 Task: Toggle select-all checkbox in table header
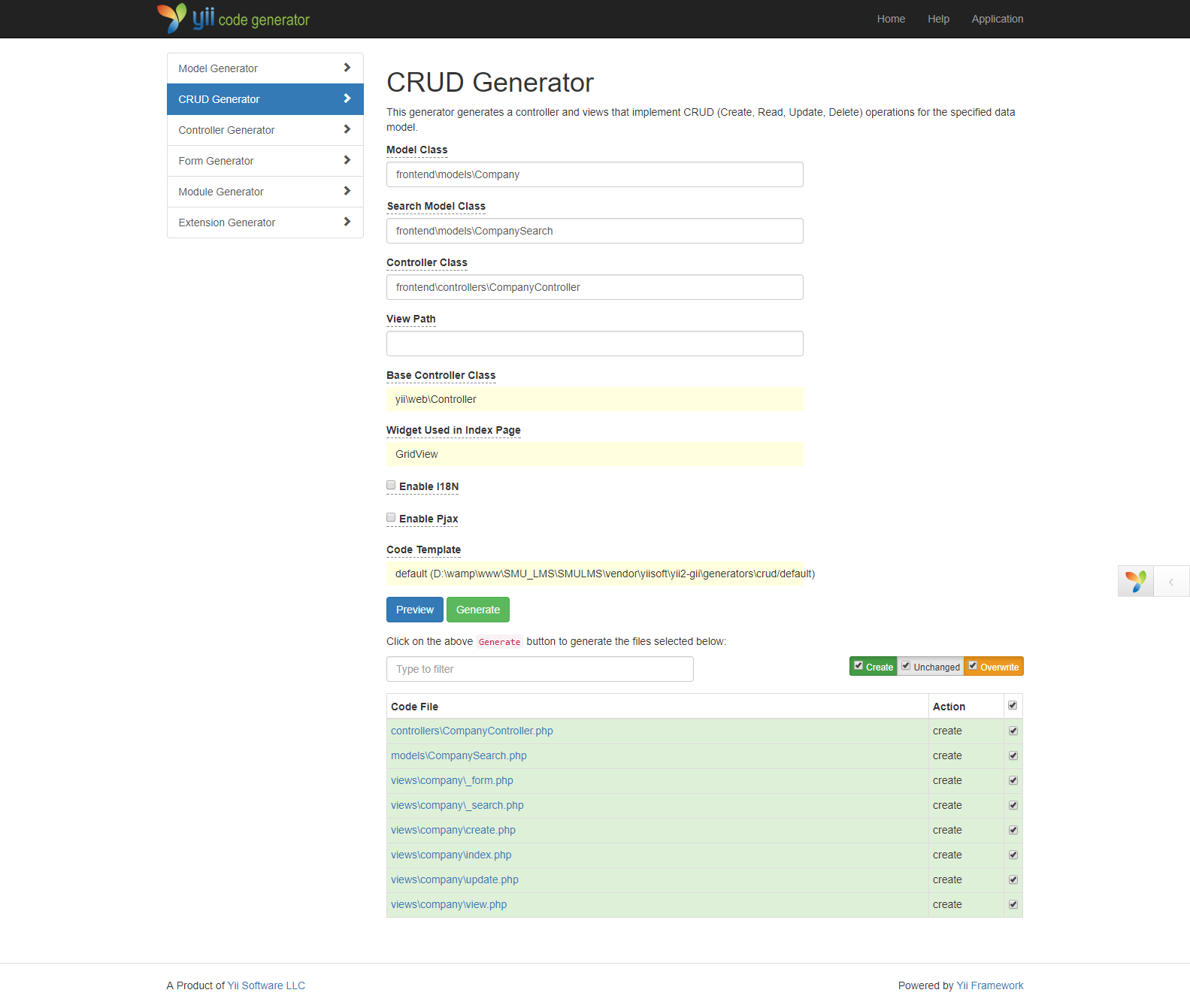pyautogui.click(x=1013, y=706)
